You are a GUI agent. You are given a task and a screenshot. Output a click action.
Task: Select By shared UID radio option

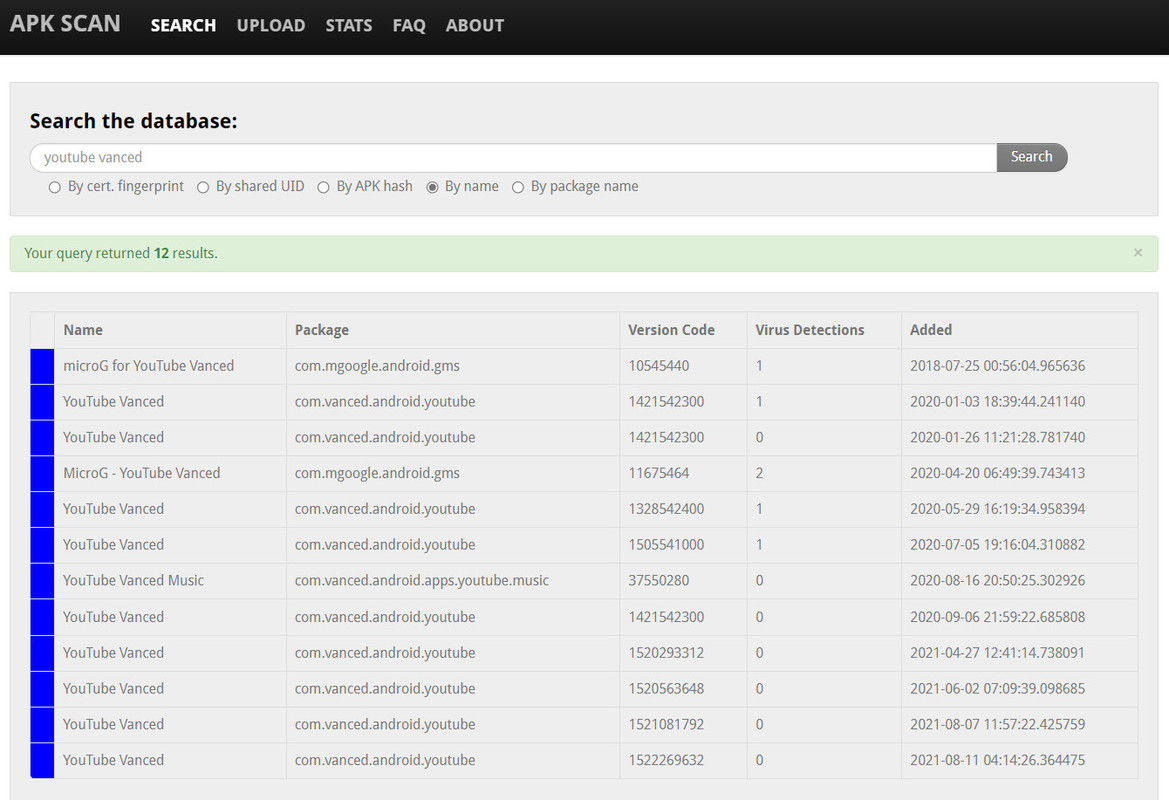point(203,187)
